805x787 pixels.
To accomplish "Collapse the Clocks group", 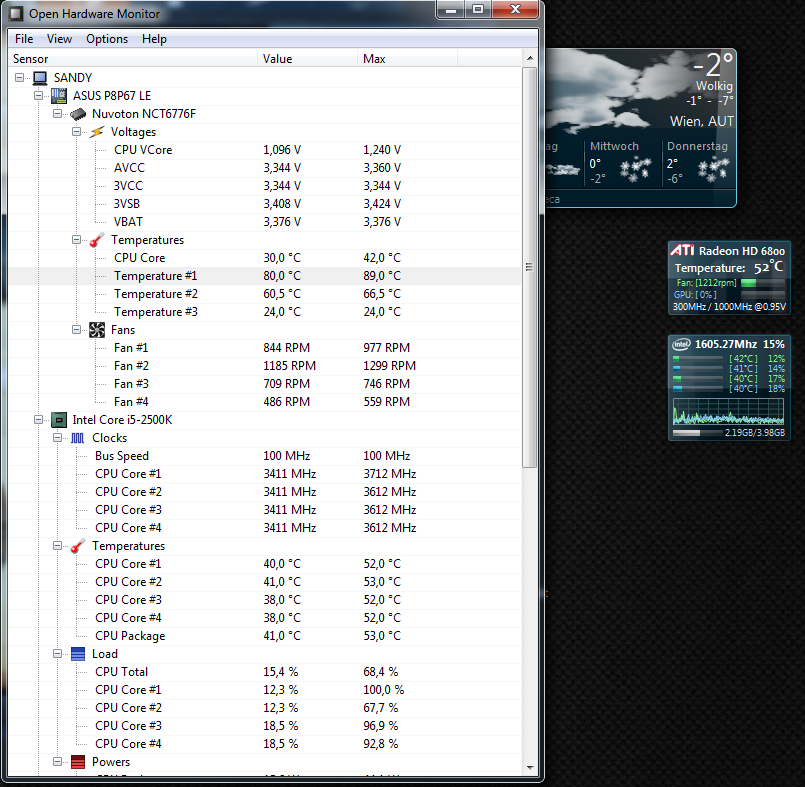I will click(58, 438).
